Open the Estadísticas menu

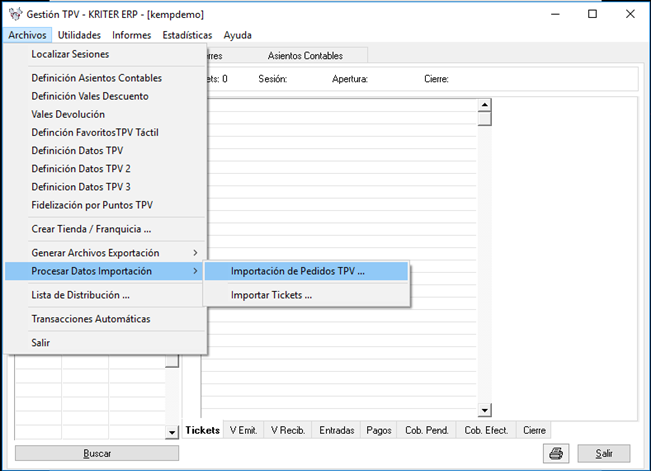coord(187,35)
